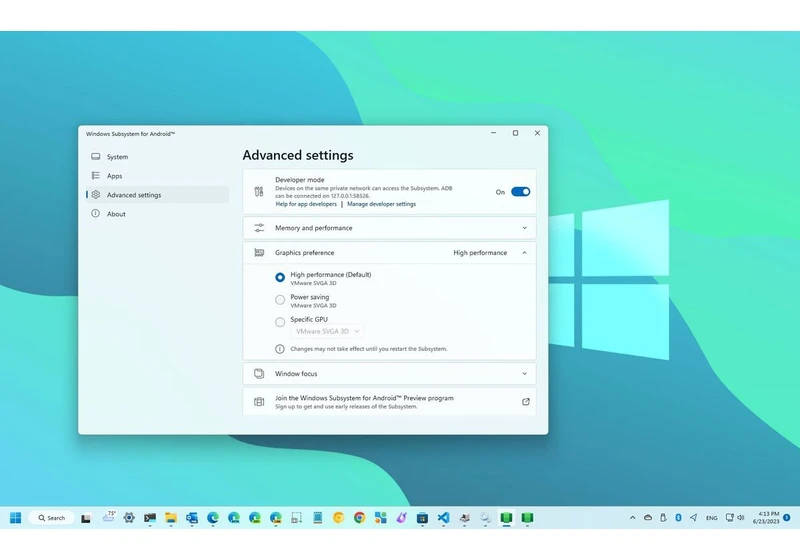Open Settings gear in the taskbar
This screenshot has height=560, width=800.
coord(129,518)
